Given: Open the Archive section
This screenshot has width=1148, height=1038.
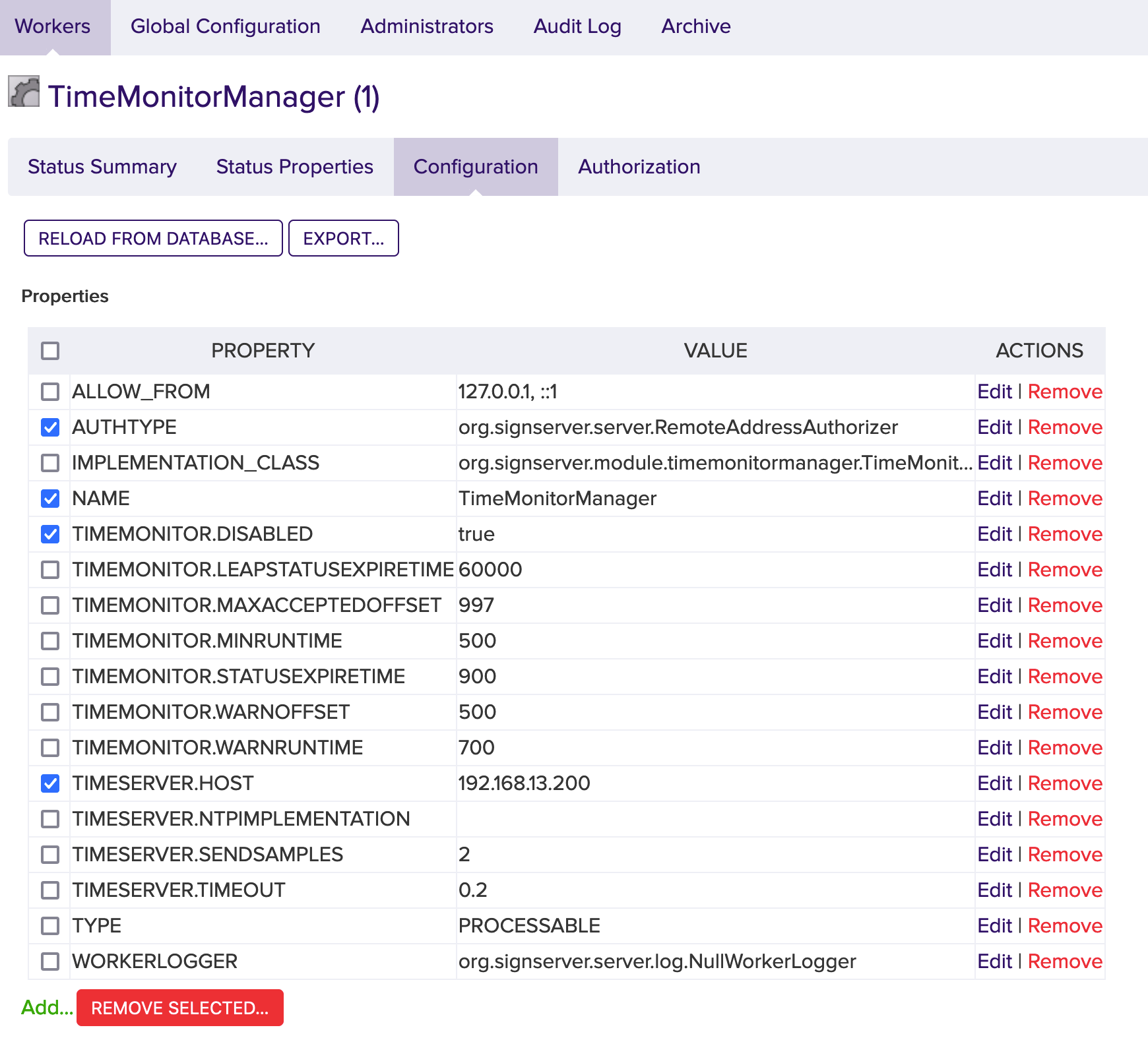Looking at the screenshot, I should (x=695, y=26).
